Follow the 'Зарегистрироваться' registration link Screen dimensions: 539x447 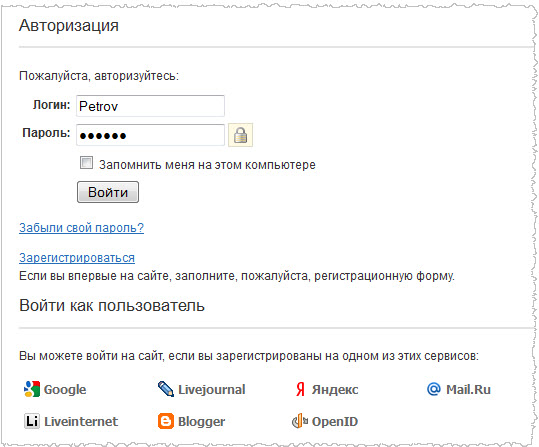pos(77,258)
